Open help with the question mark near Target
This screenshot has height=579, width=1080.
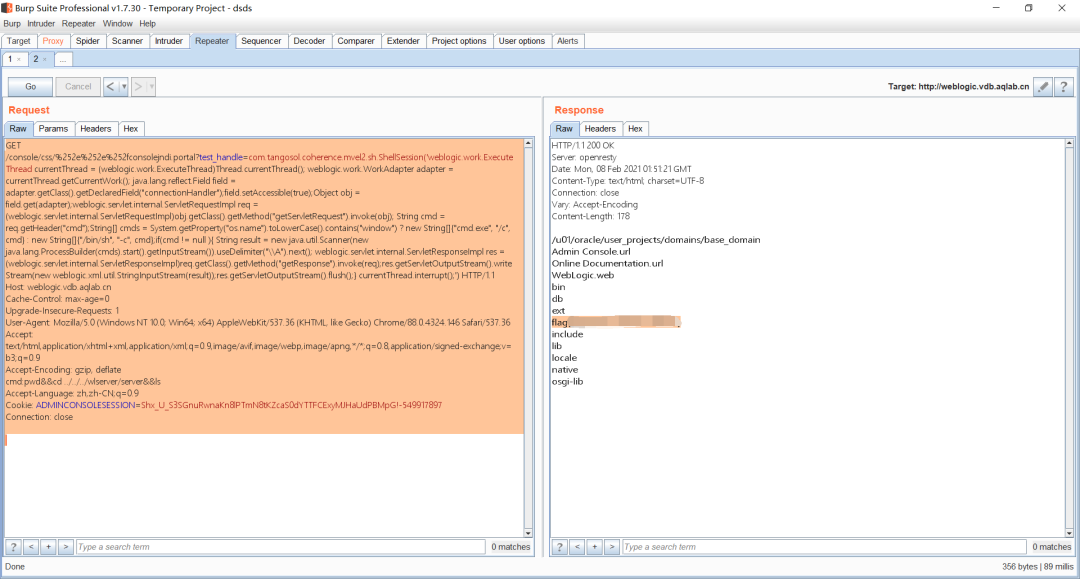pos(1064,87)
